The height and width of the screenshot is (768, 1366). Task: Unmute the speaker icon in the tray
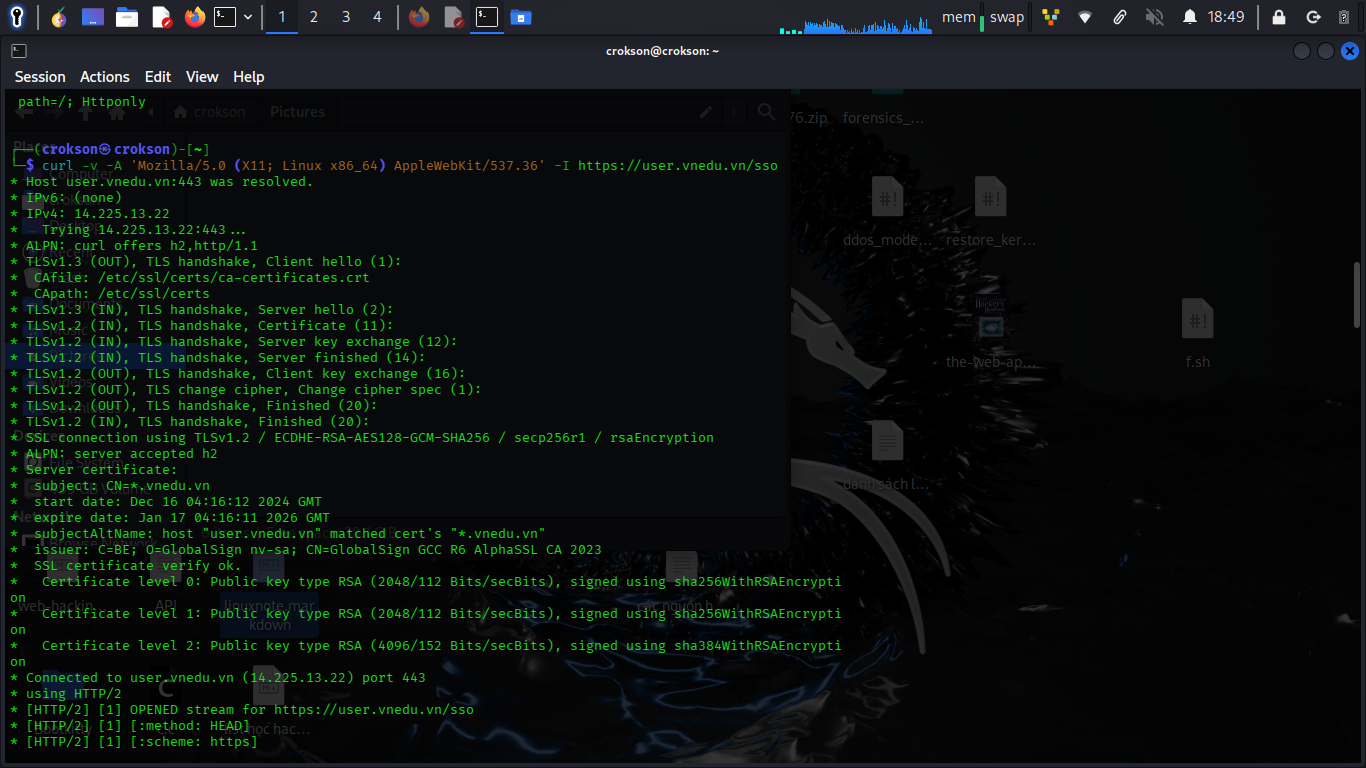(x=1155, y=16)
